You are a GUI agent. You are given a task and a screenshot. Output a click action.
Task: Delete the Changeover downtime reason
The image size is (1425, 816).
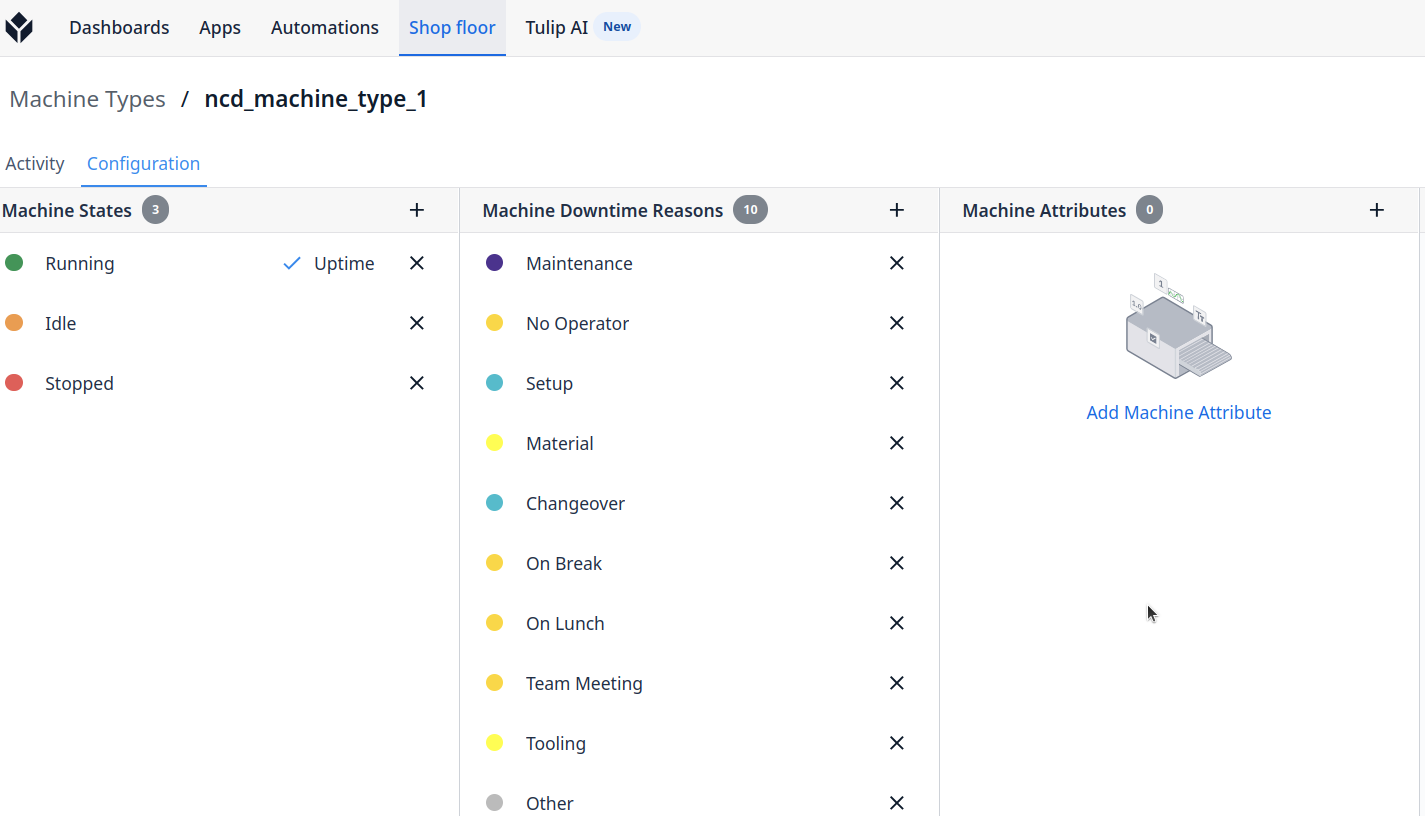[897, 503]
